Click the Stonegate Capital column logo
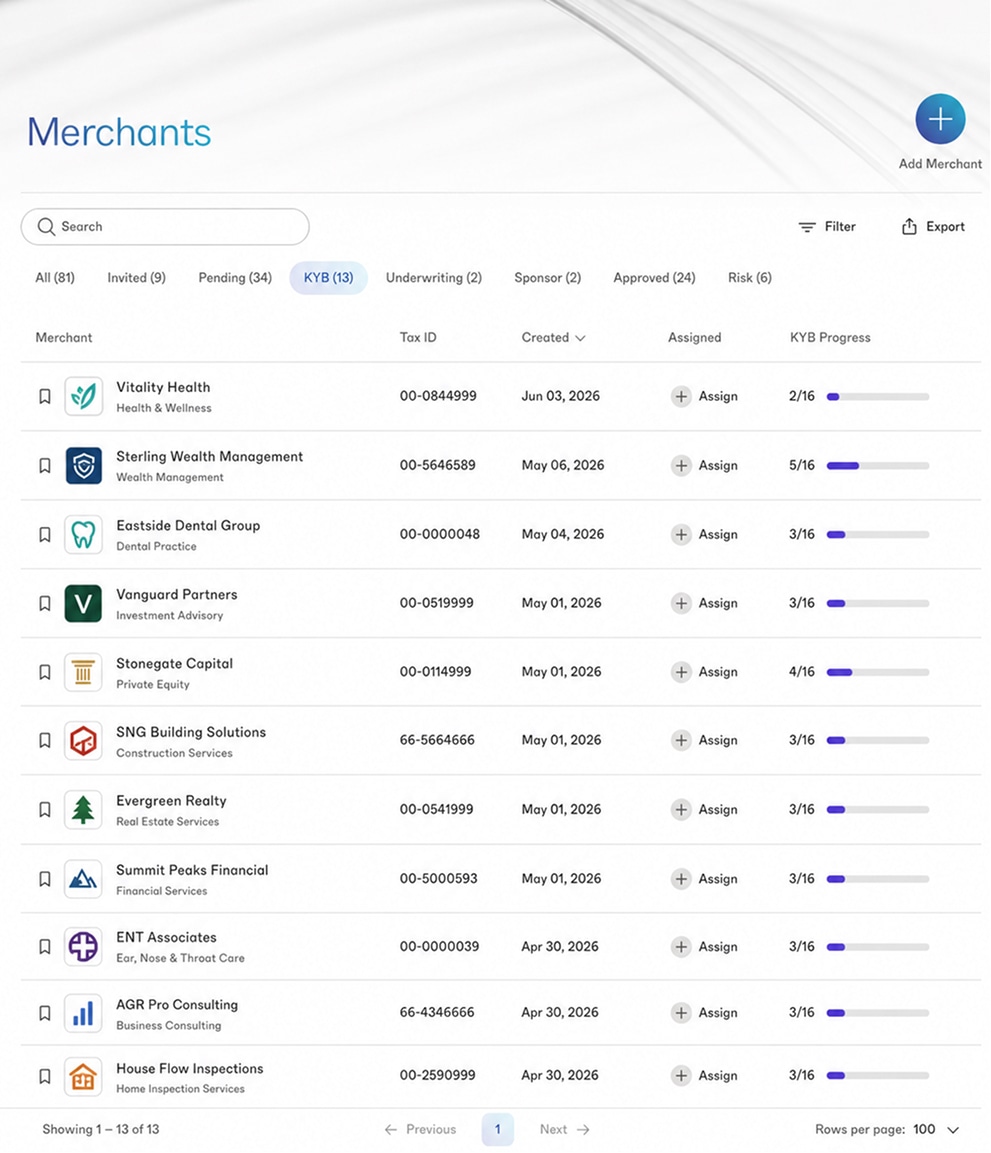The width and height of the screenshot is (991, 1153). click(83, 672)
